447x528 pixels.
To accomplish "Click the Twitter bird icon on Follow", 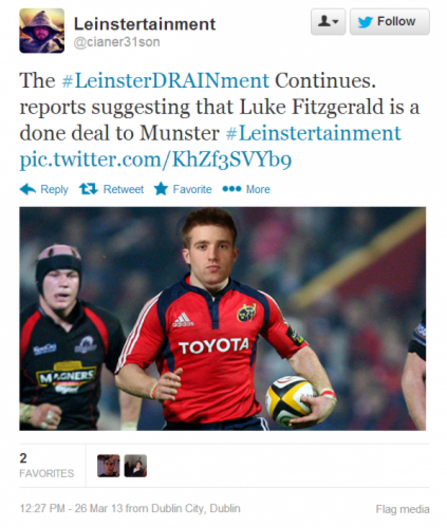I will pyautogui.click(x=365, y=22).
